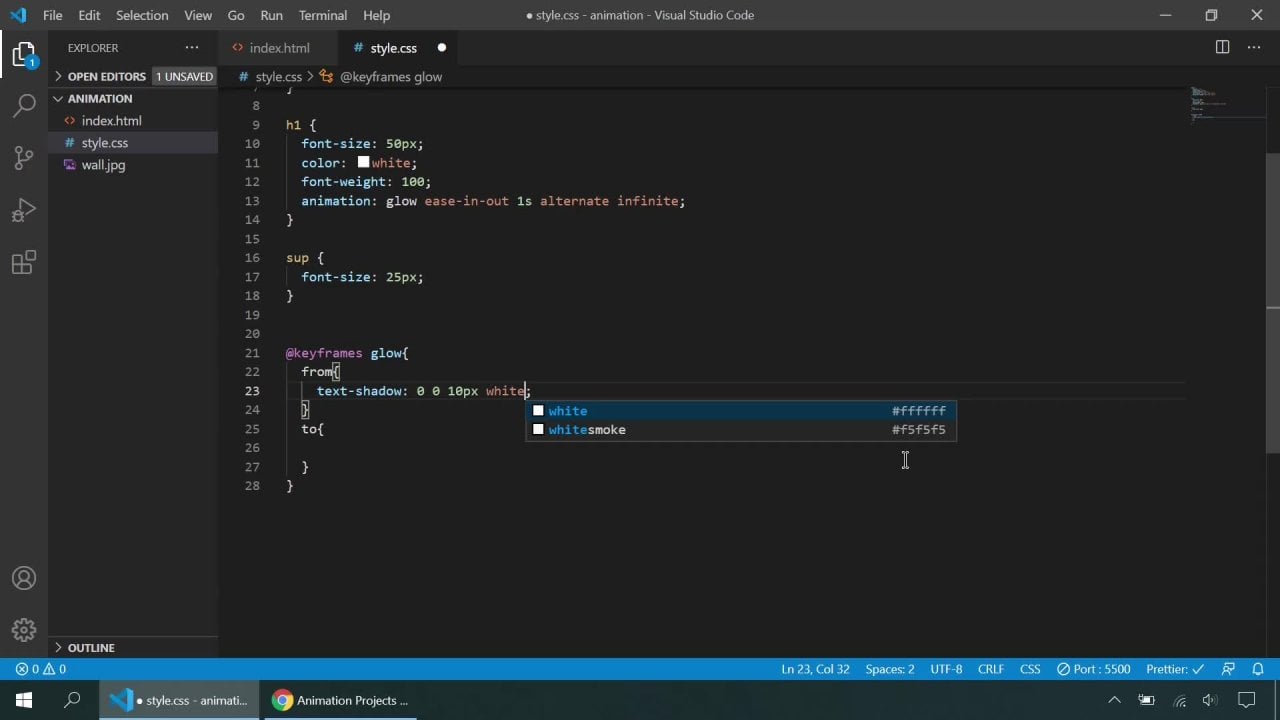Click the white color swatch on line 11
1280x720 pixels.
(x=363, y=163)
